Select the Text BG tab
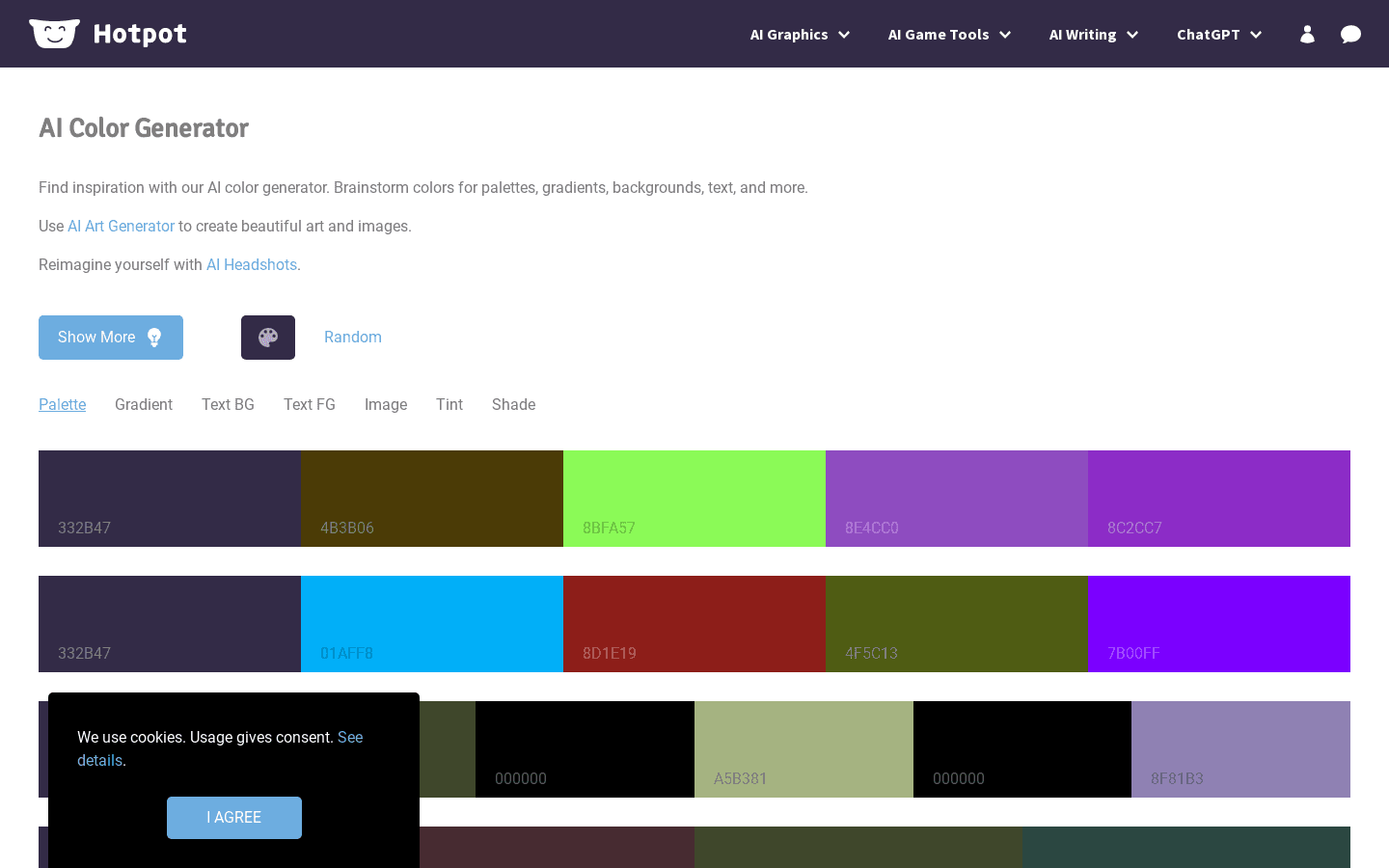 [228, 404]
